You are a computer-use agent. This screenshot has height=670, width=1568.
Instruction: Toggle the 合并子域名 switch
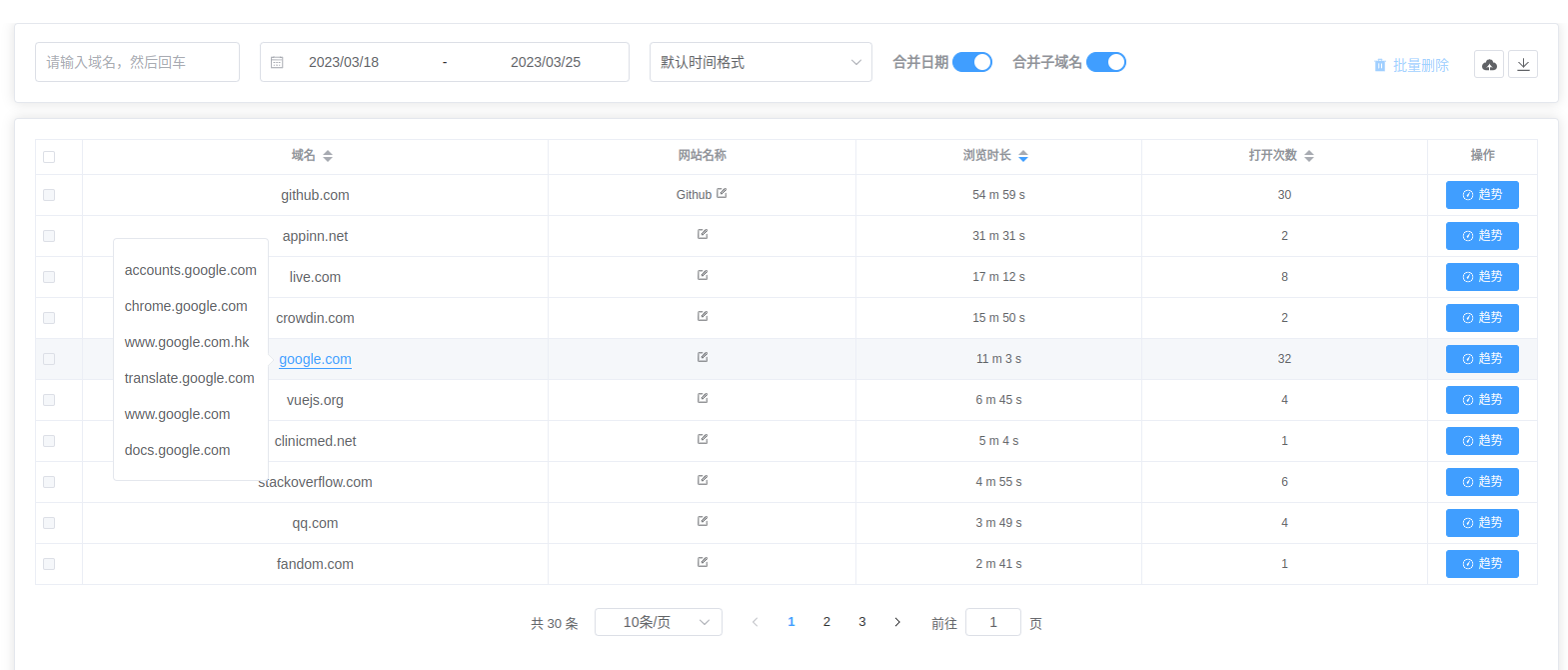pyautogui.click(x=1105, y=62)
